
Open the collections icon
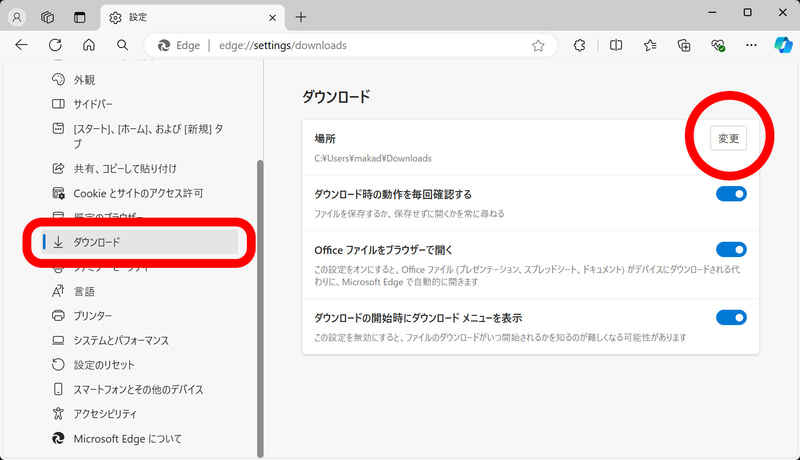pyautogui.click(x=684, y=45)
